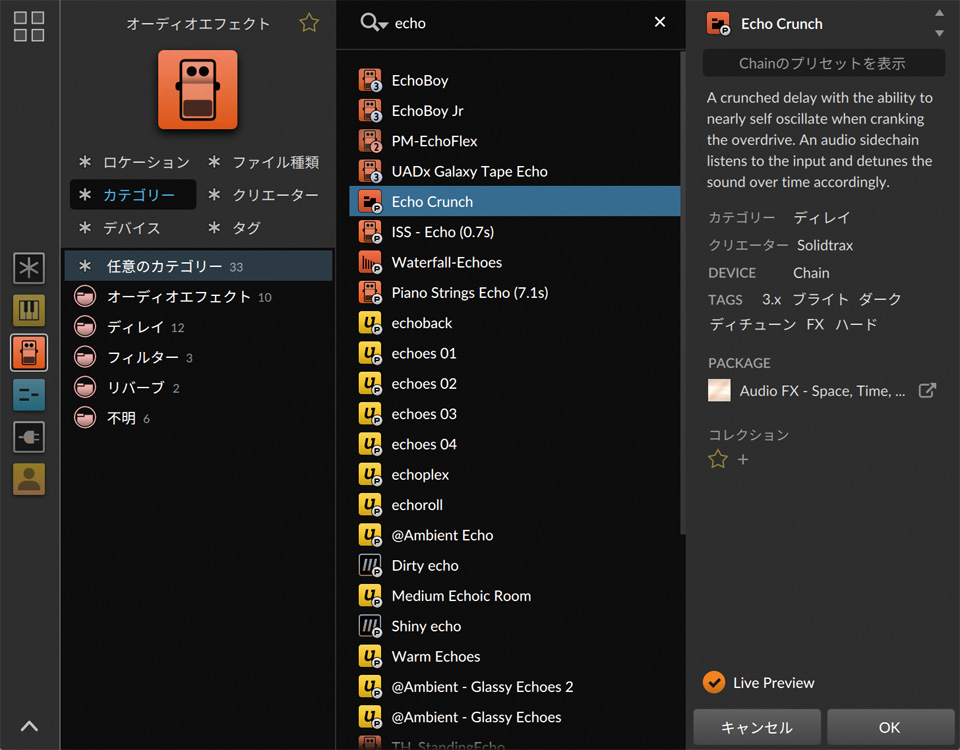
Task: Click package thumbnail image
Action: pos(719,390)
